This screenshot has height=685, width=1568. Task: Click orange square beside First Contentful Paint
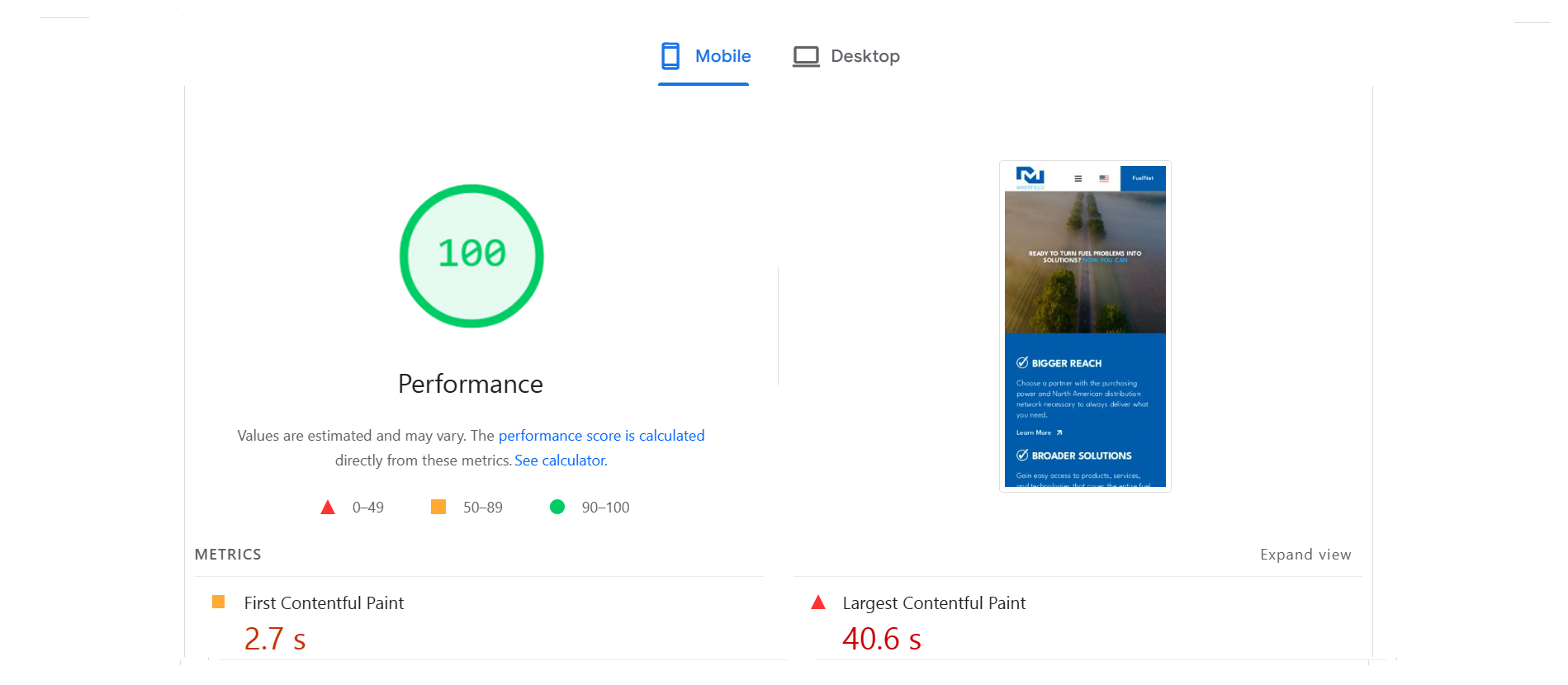pyautogui.click(x=219, y=602)
